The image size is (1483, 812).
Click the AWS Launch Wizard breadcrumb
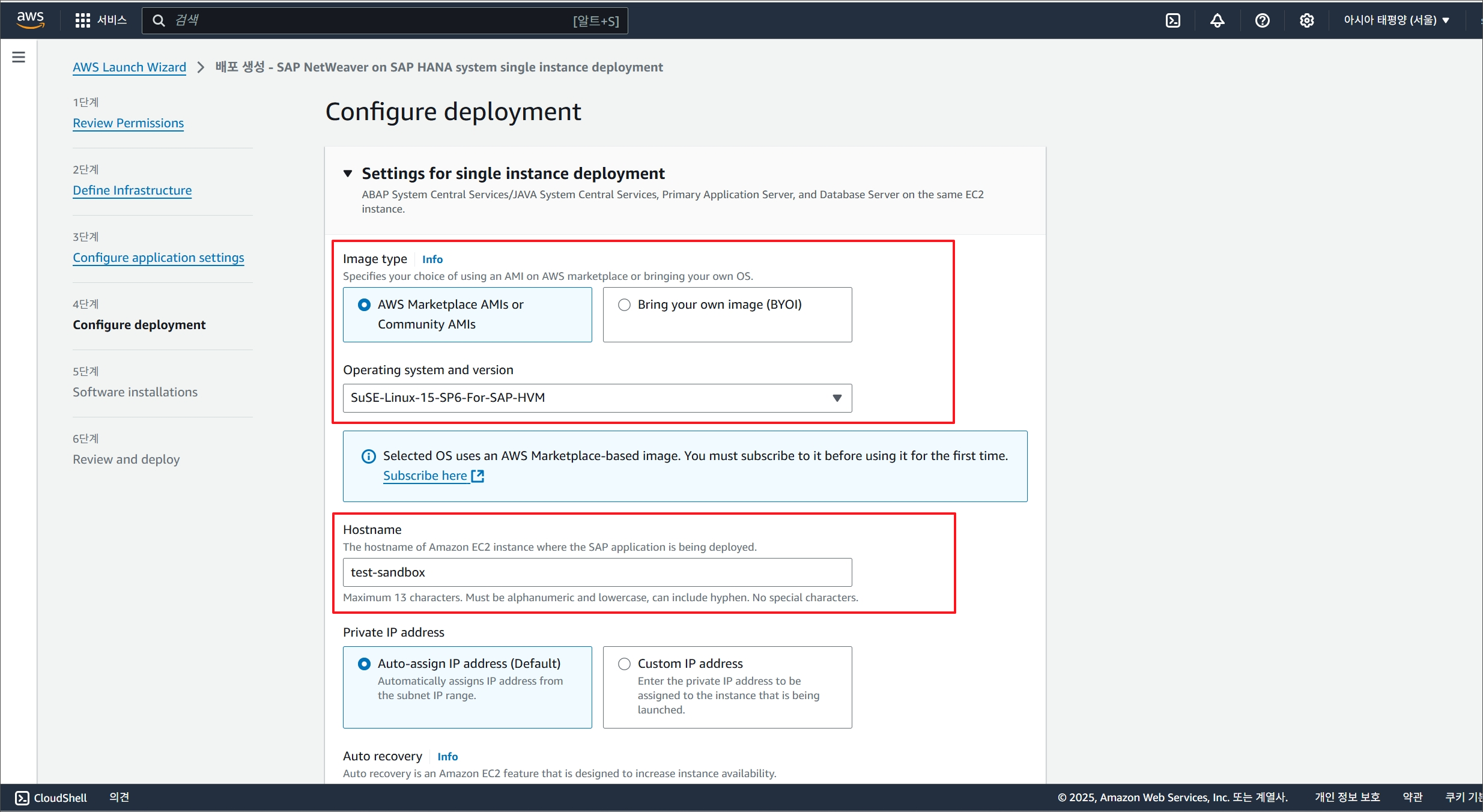point(129,67)
